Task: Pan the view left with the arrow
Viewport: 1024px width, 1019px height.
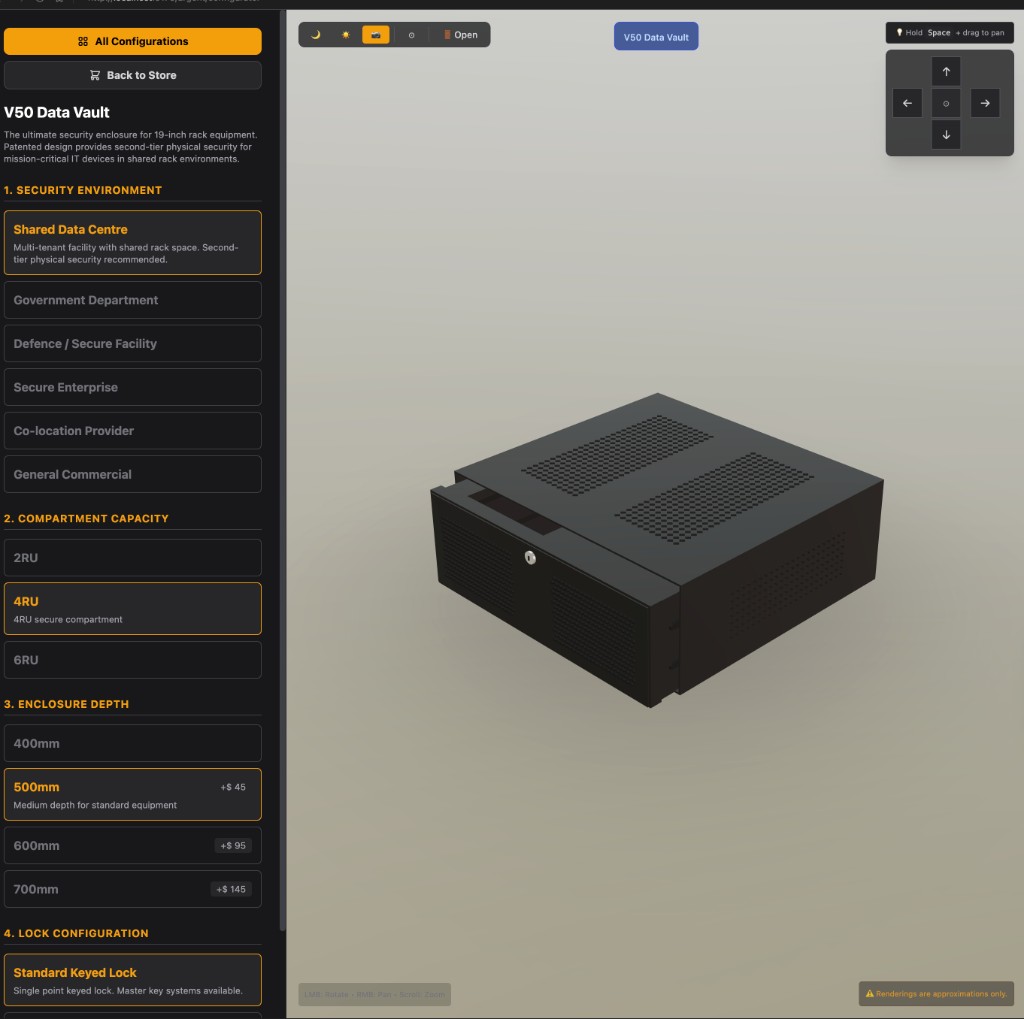Action: pos(907,103)
